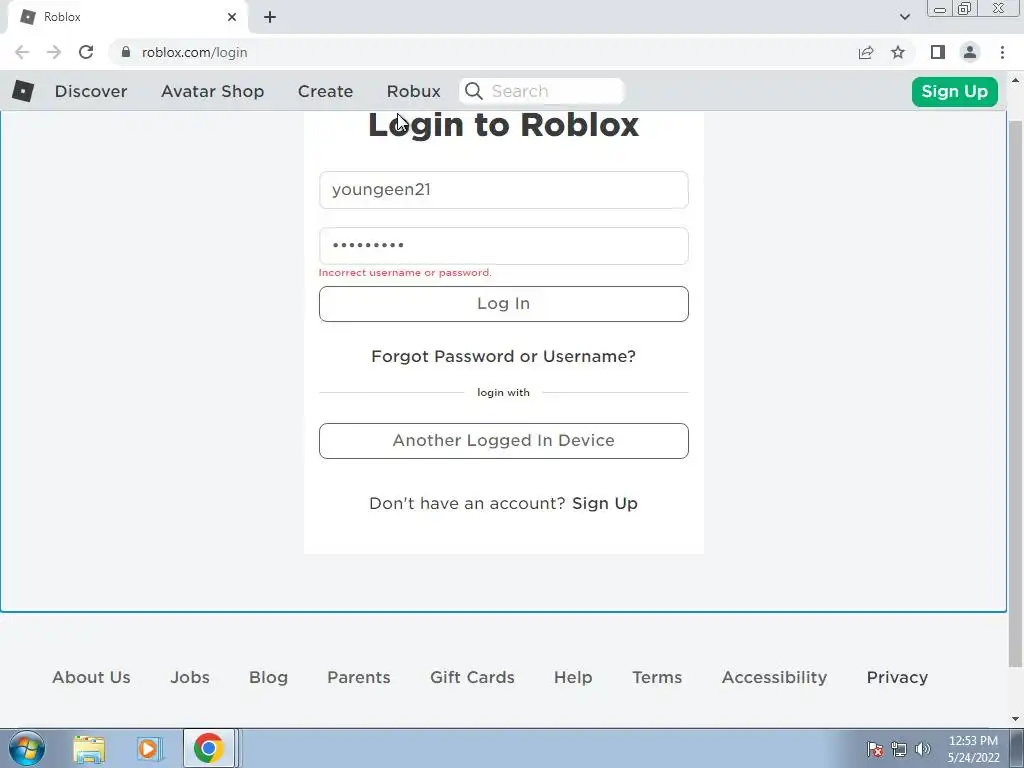The image size is (1024, 768).
Task: Go back with the browser back arrow
Action: pos(22,52)
